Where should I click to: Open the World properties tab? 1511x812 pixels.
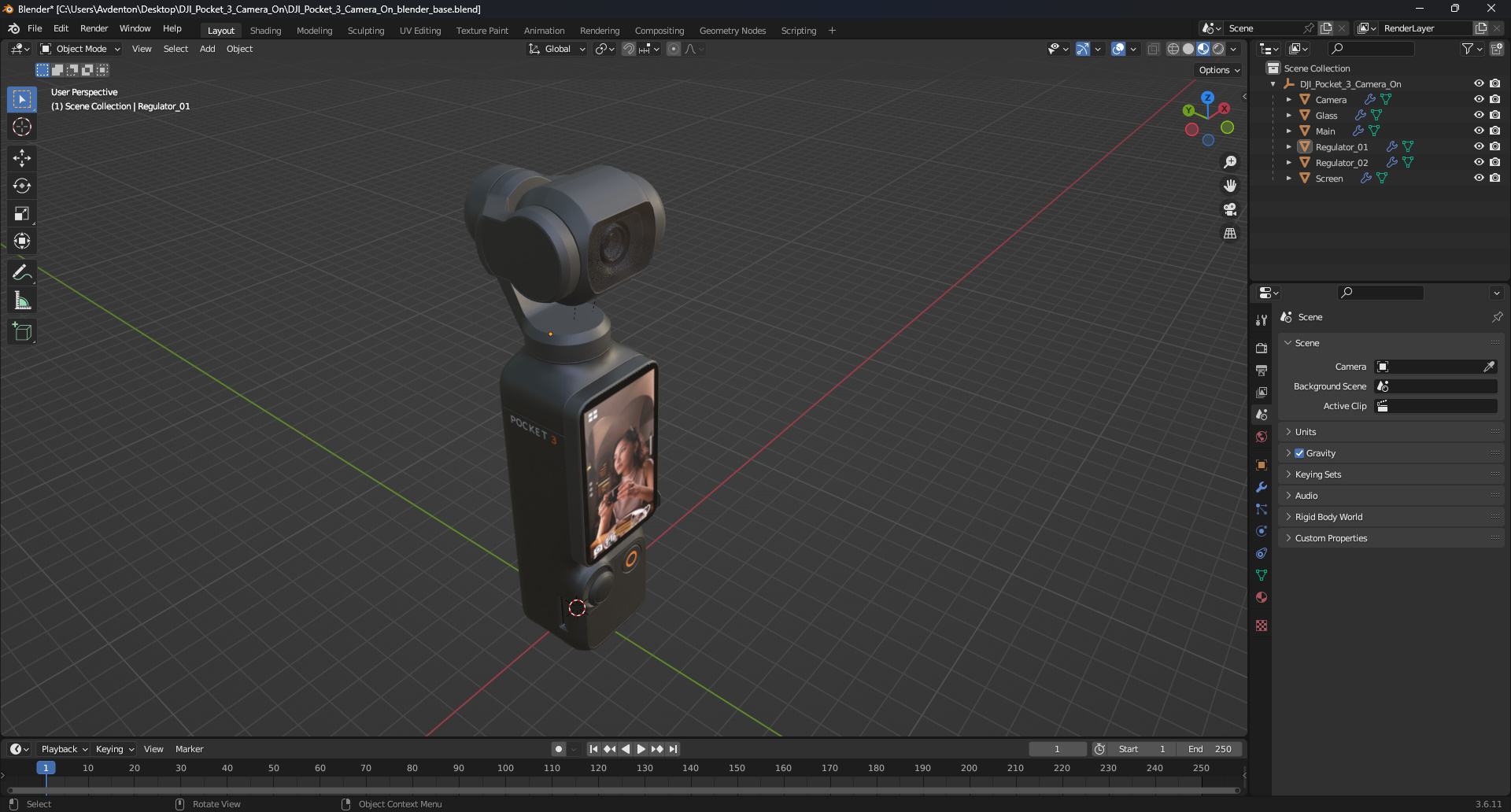(1262, 437)
